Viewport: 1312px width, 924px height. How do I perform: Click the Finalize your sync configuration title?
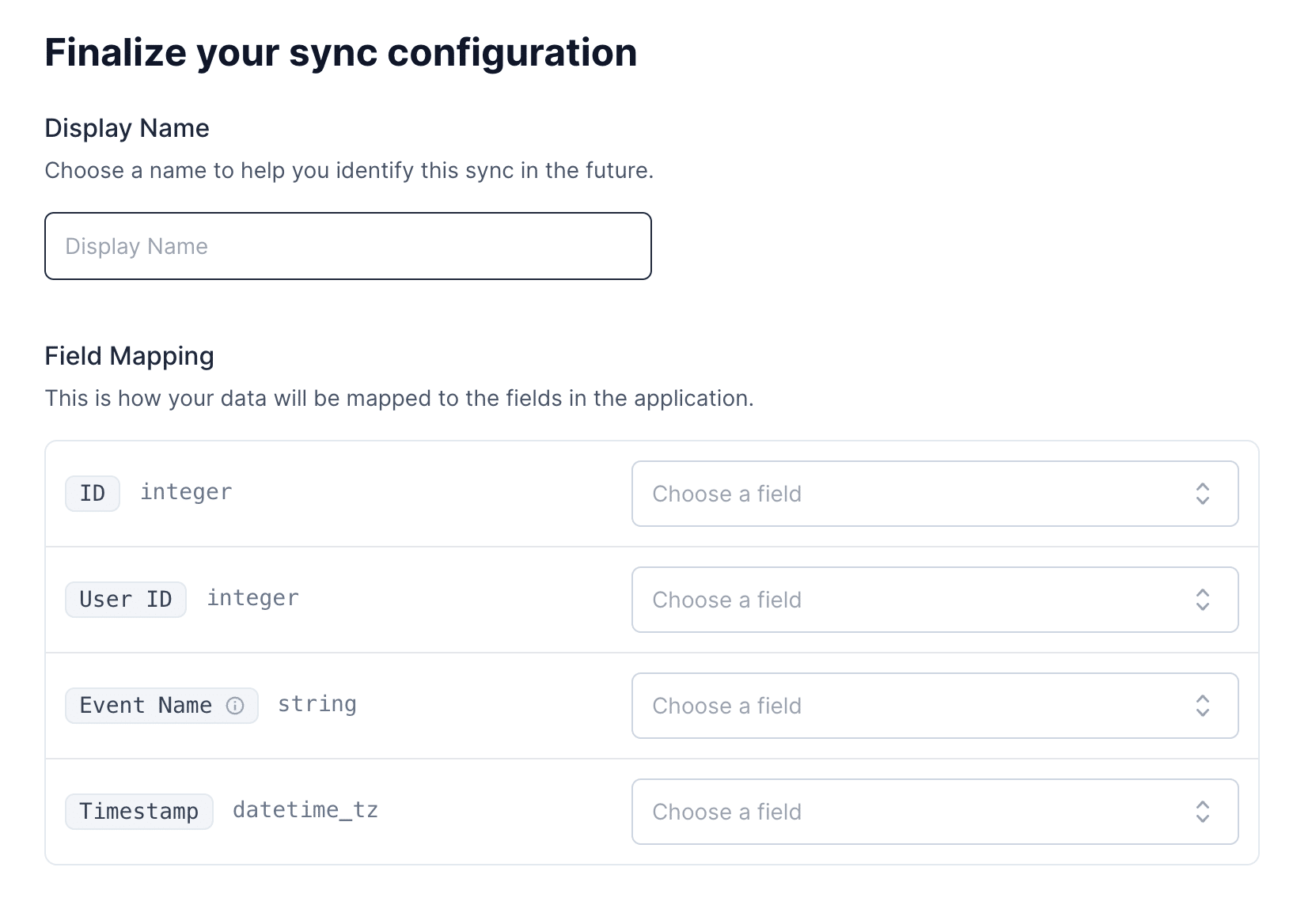(x=341, y=52)
